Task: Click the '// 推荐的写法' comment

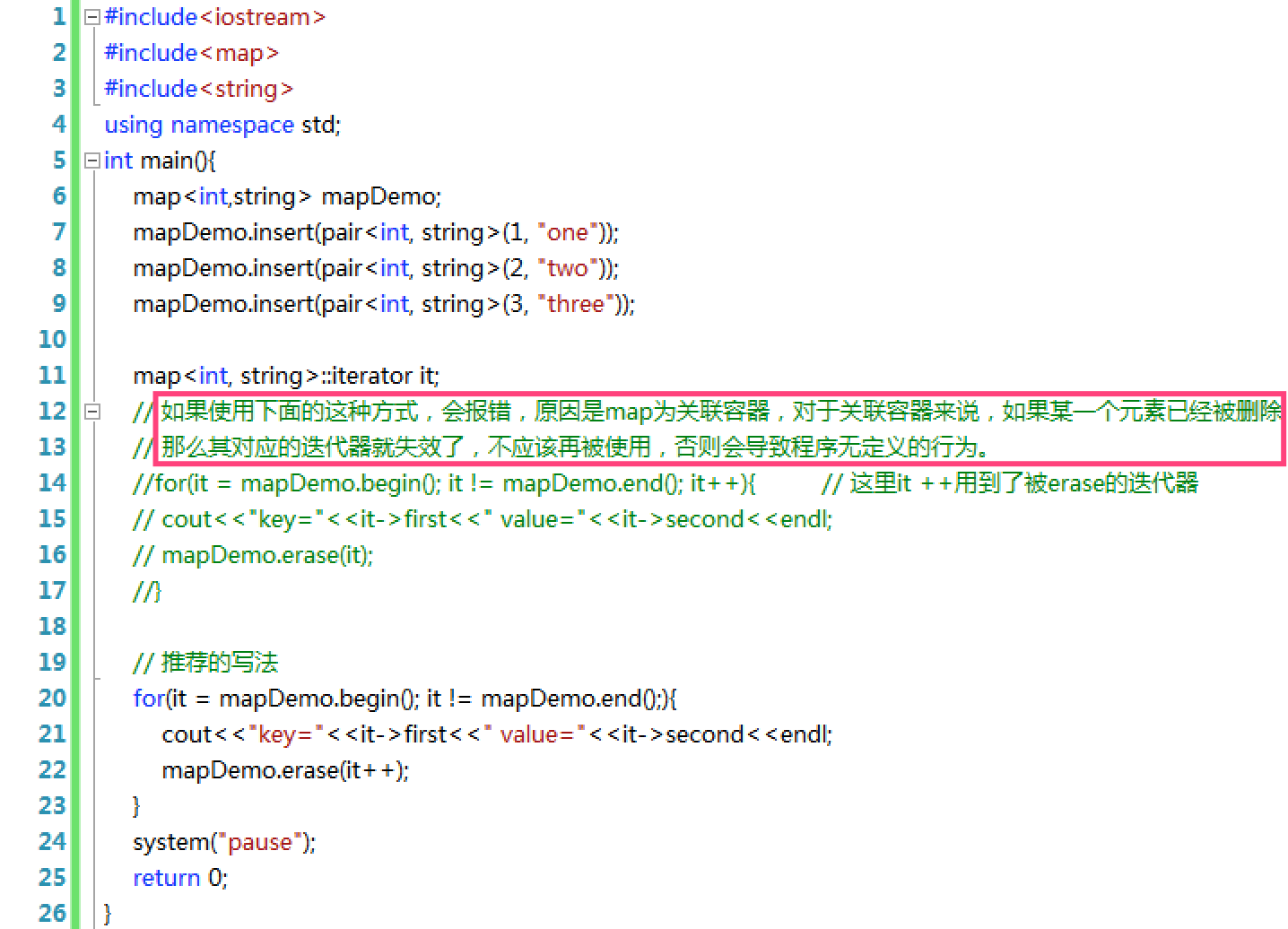Action: pos(205,663)
